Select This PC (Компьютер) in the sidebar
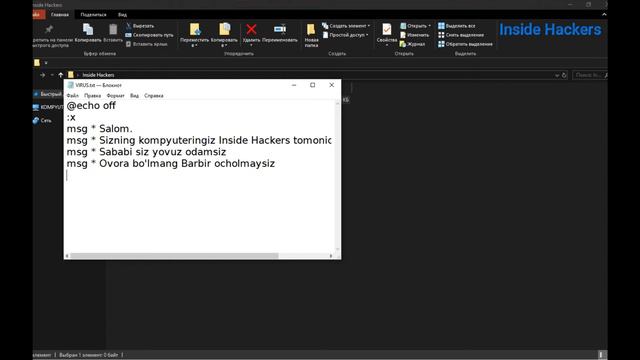Screen dimensions: 640x360 click(48, 107)
